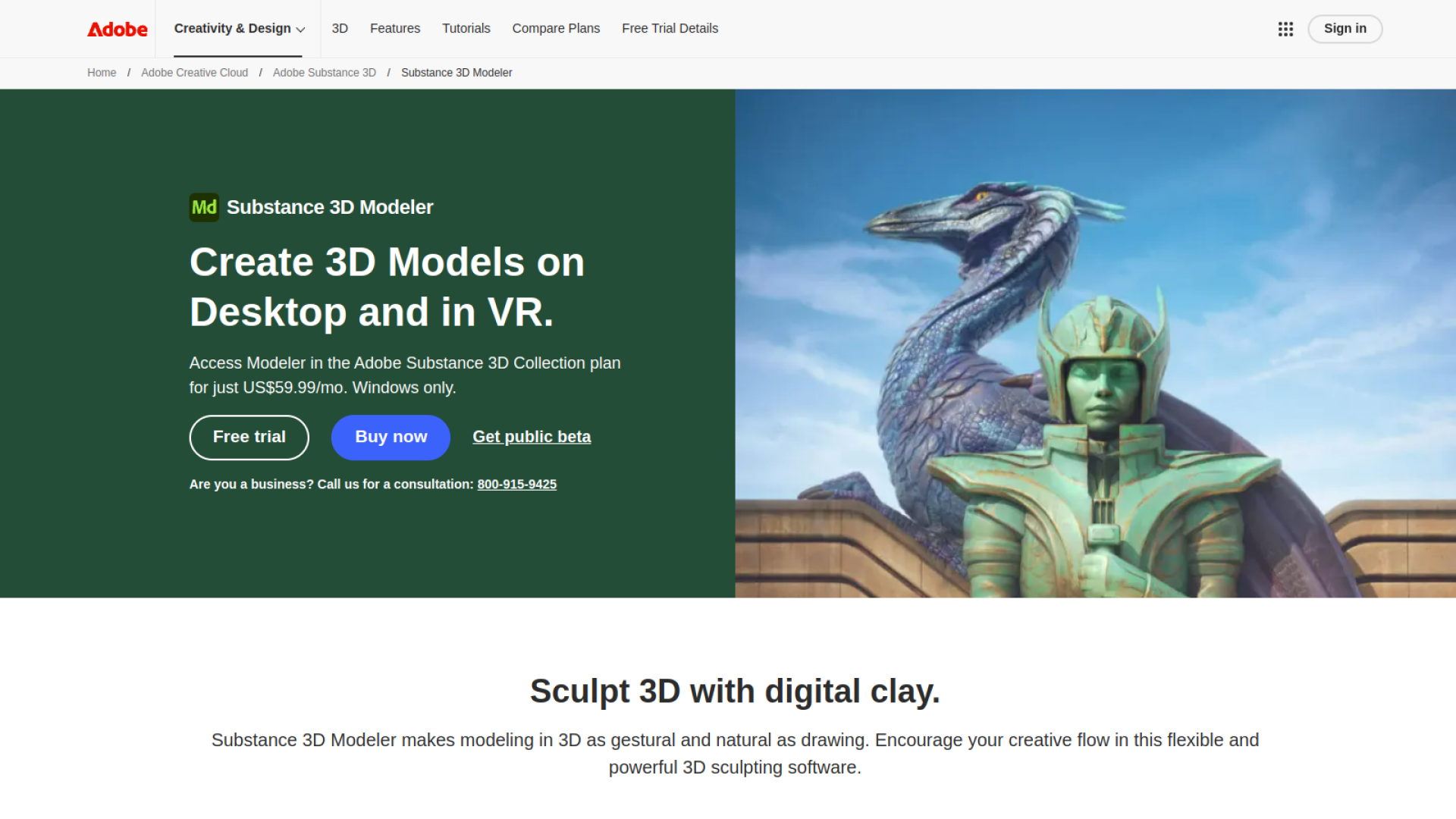This screenshot has height=819, width=1456.
Task: Open Adobe Creative Cloud breadcrumb link
Action: click(194, 72)
